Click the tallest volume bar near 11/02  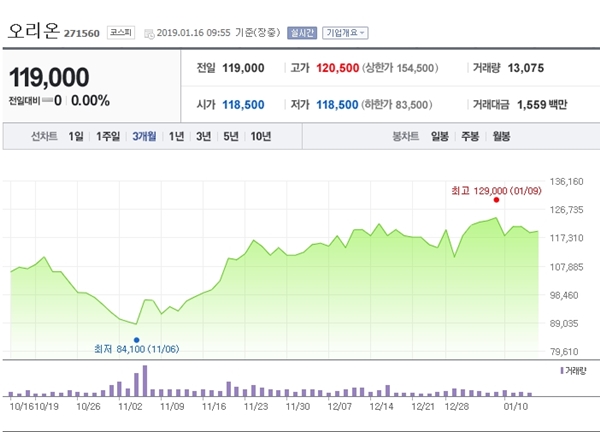click(145, 381)
